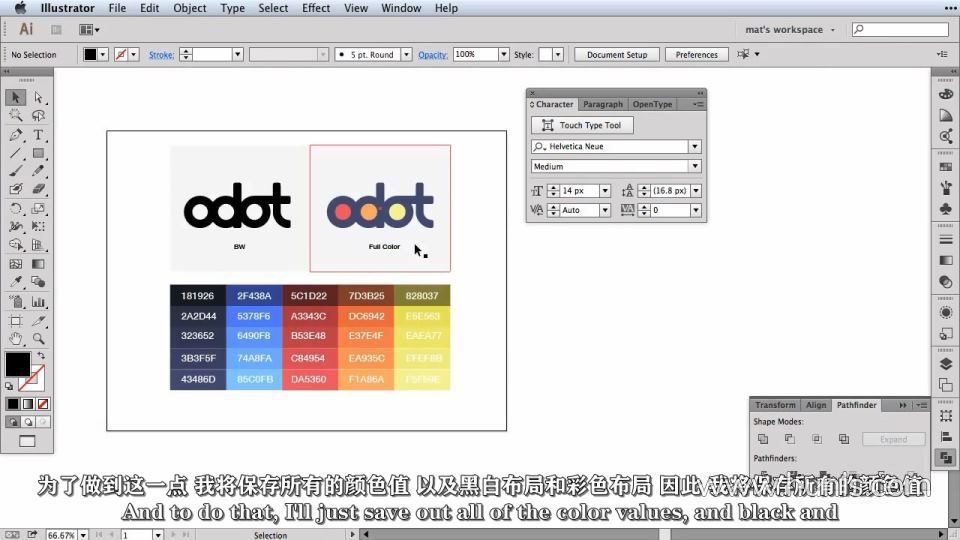Screen dimensions: 960x540
Task: Choose the Eraser tool
Action: pyautogui.click(x=39, y=189)
